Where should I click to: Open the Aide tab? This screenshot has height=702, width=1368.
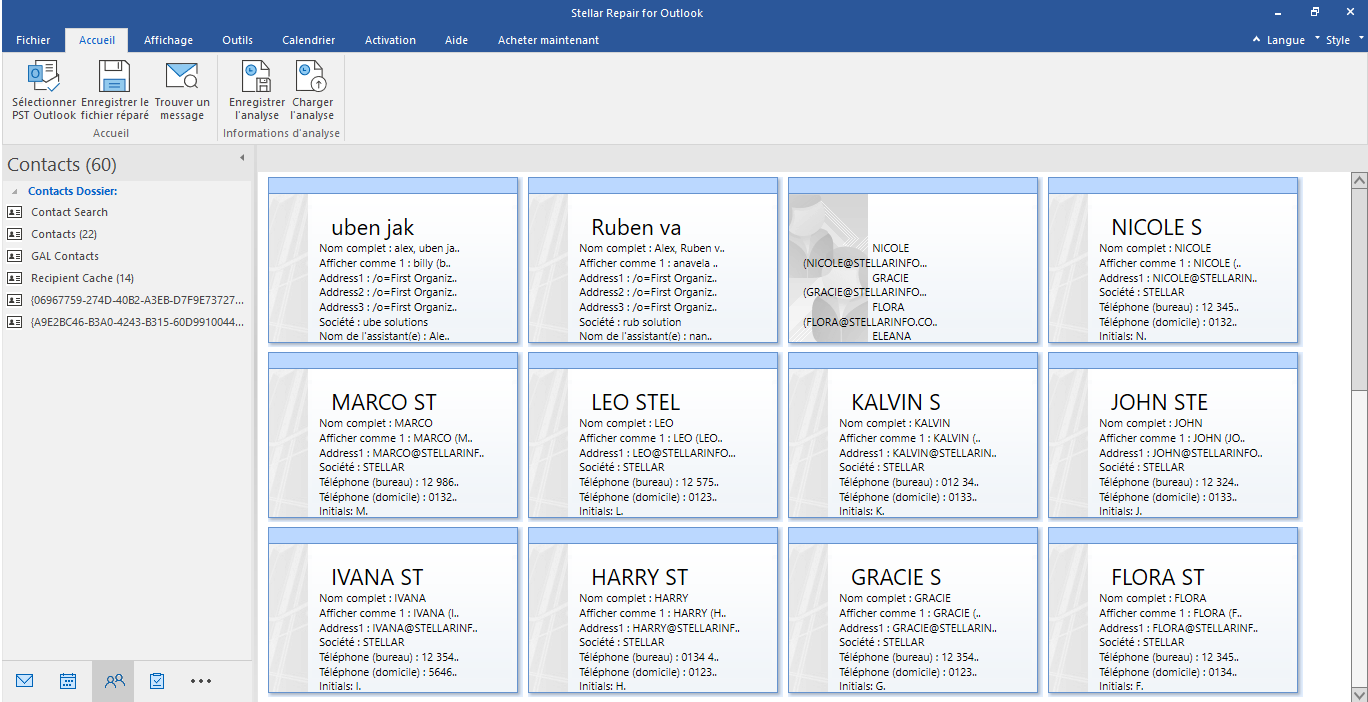click(x=456, y=40)
